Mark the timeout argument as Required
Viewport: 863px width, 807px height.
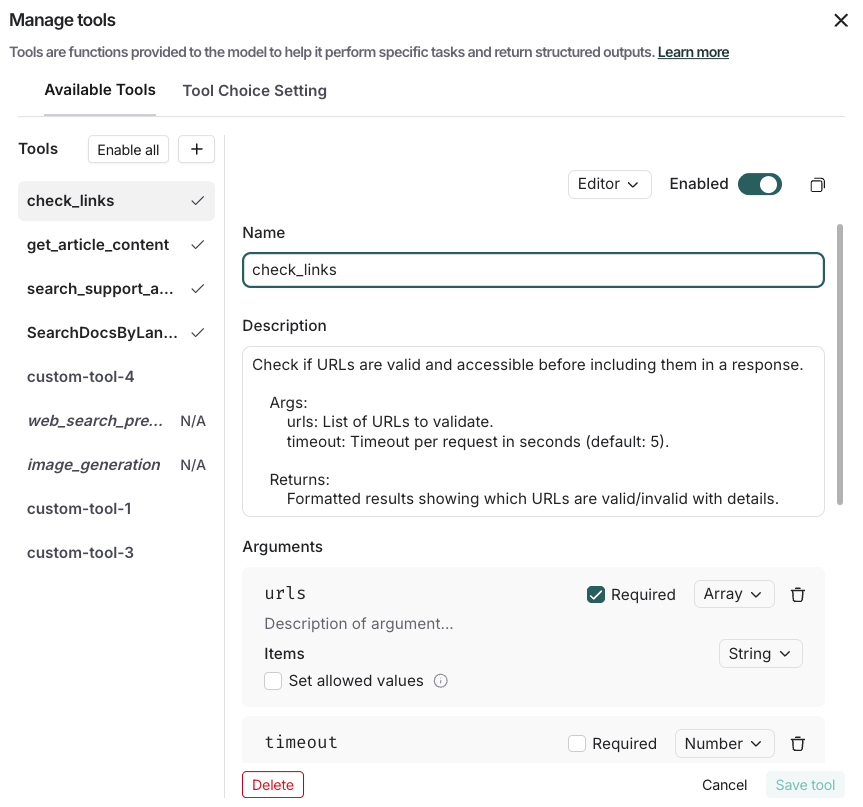pos(577,743)
